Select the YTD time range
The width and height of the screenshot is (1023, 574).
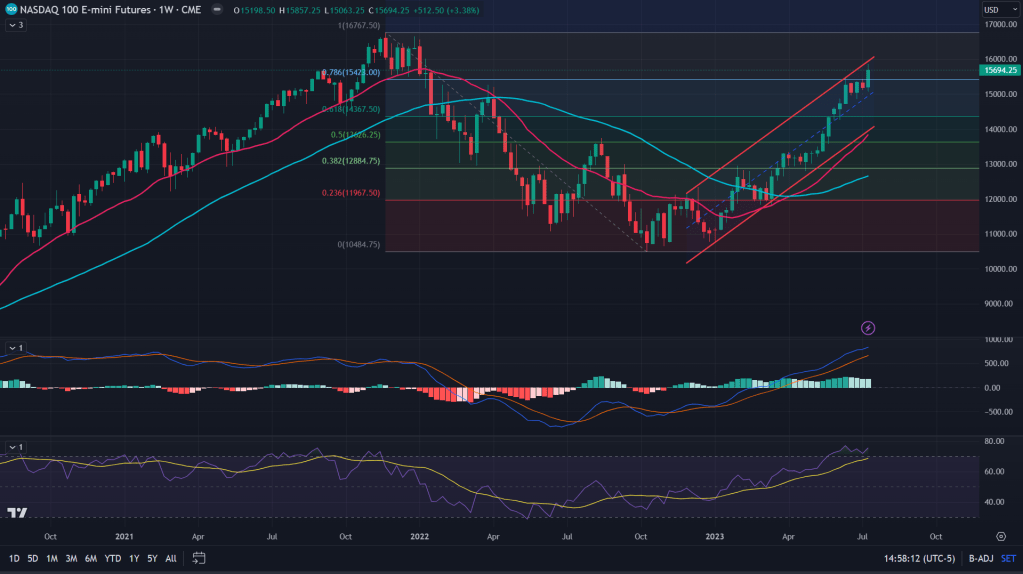[111, 557]
